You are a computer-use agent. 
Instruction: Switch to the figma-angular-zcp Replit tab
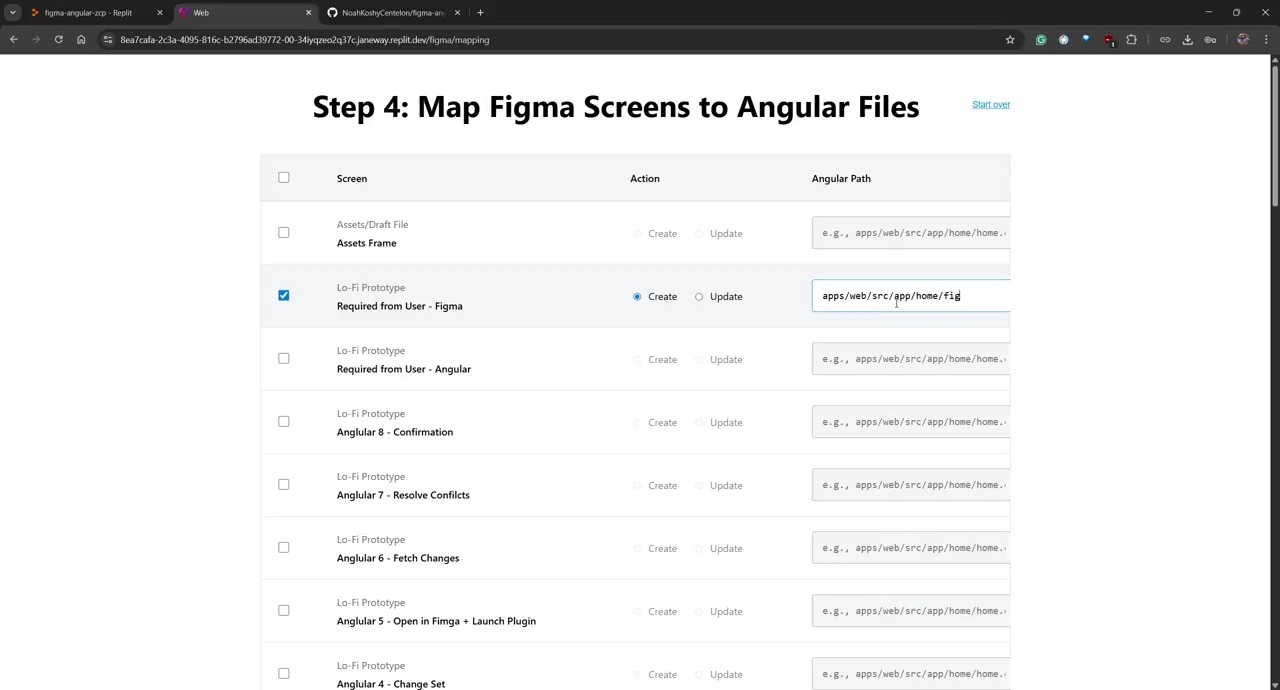[88, 13]
